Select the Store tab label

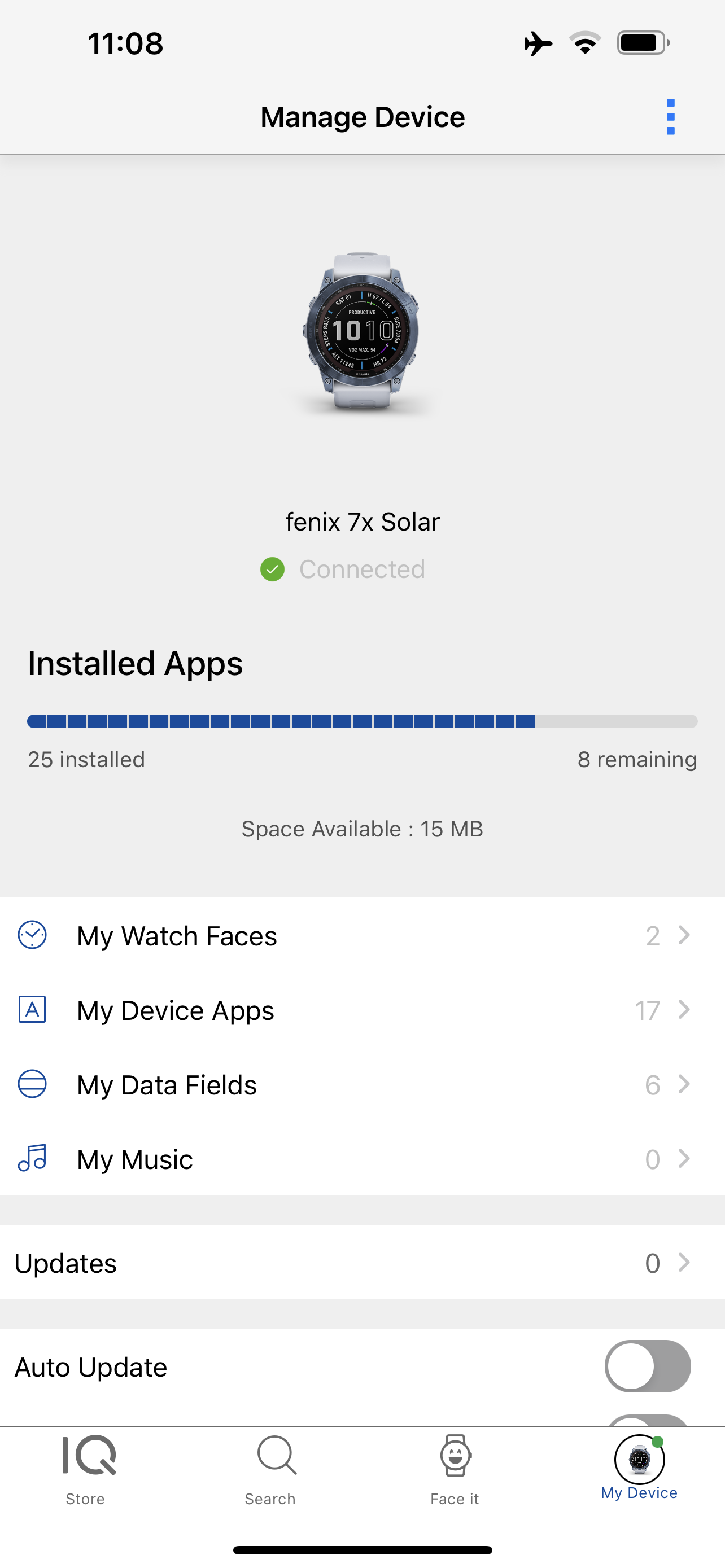[x=85, y=1499]
